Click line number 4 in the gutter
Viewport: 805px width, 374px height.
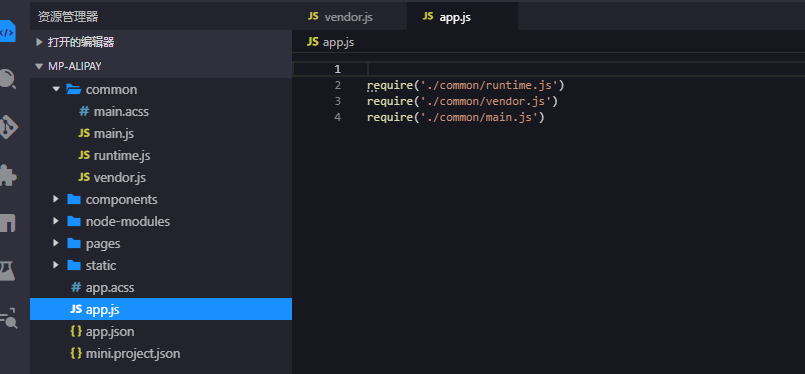pyautogui.click(x=337, y=117)
